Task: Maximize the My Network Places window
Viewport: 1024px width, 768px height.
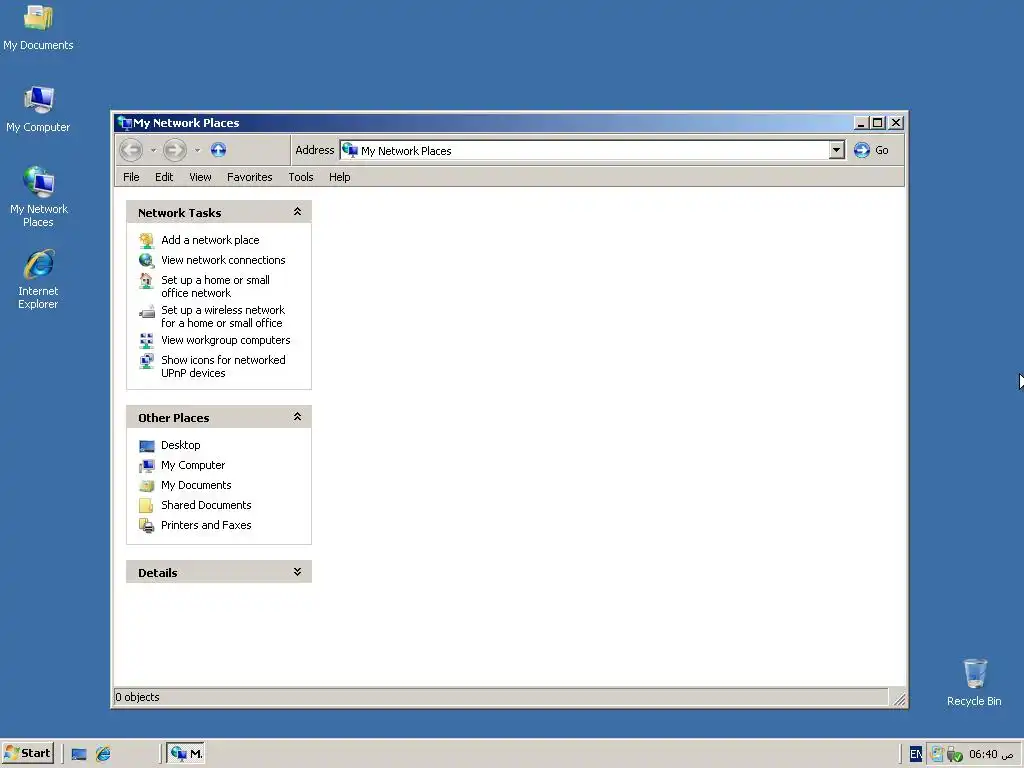Action: point(878,123)
